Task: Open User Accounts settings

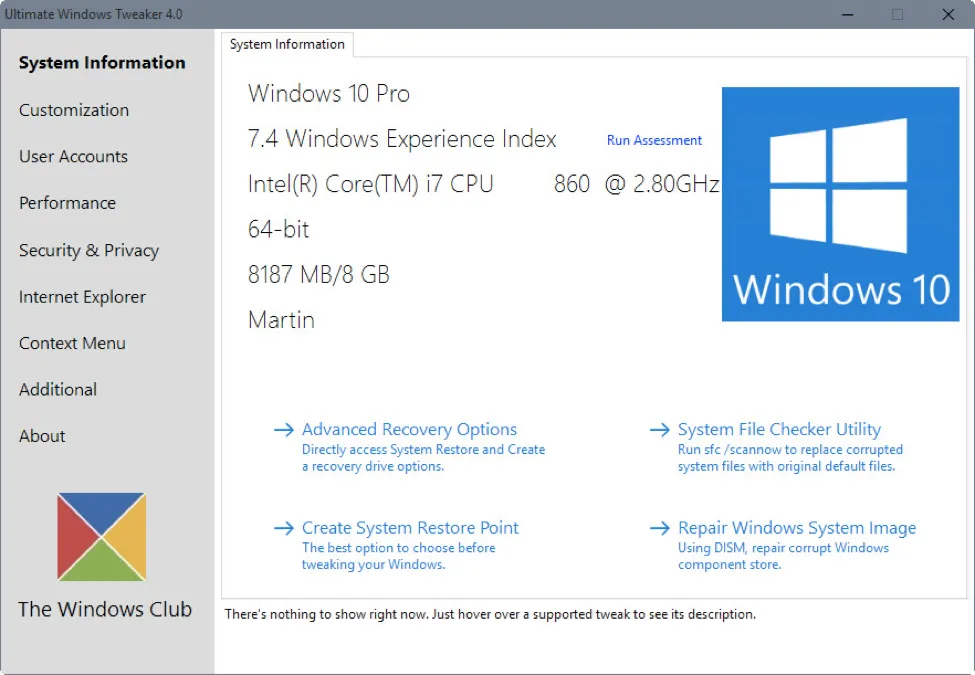Action: point(73,156)
